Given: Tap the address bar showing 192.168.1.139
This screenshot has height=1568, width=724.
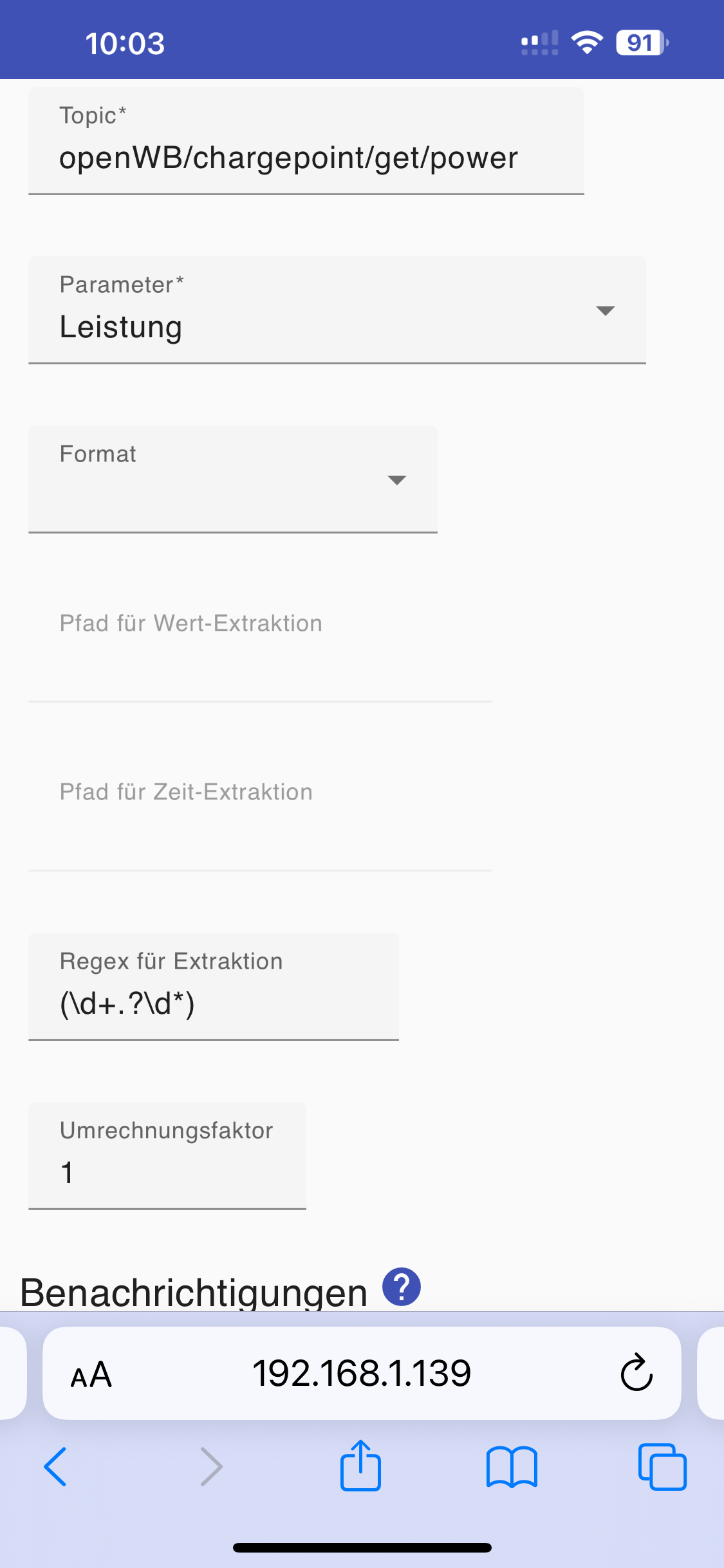Looking at the screenshot, I should coord(361,1373).
